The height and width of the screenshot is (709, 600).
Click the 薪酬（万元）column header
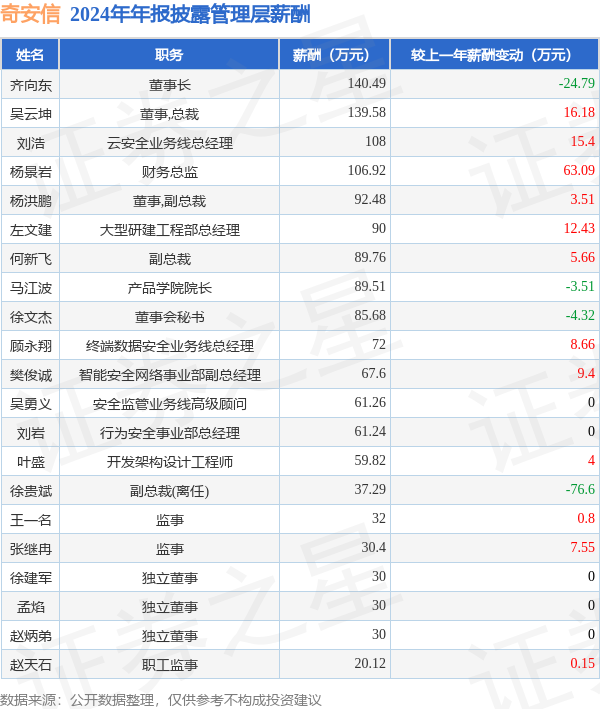335,55
